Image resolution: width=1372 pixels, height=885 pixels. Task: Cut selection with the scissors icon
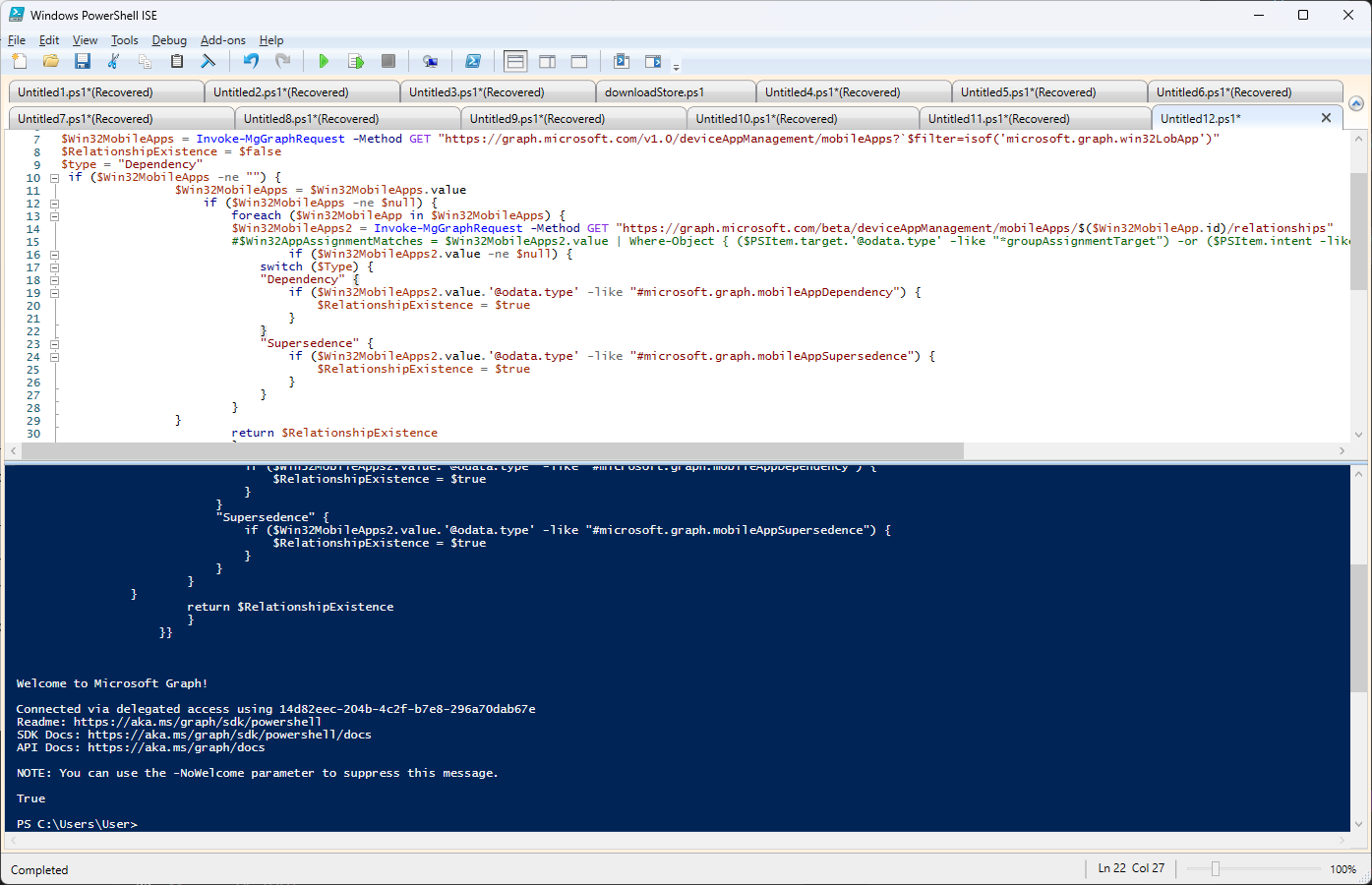pyautogui.click(x=114, y=61)
